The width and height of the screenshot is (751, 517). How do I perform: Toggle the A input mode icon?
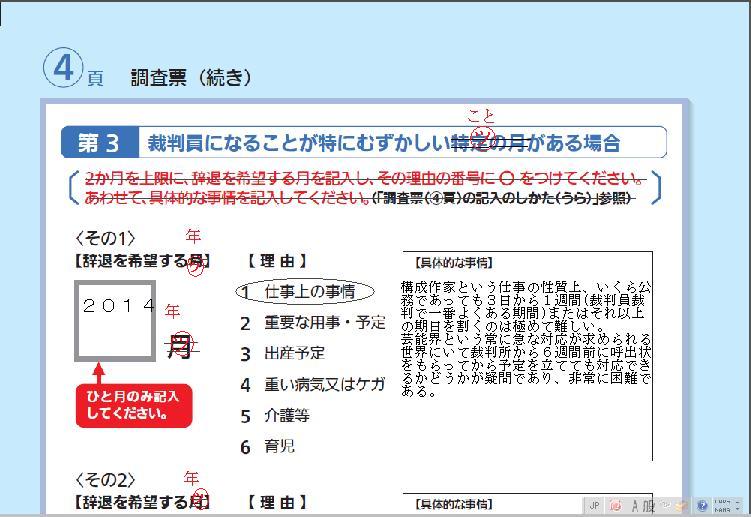coord(635,506)
